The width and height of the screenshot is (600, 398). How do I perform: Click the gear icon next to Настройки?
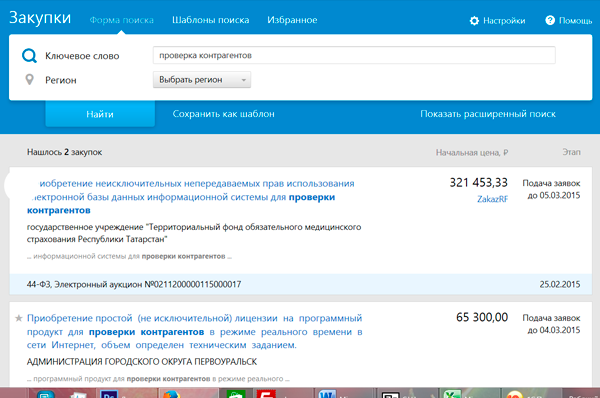pyautogui.click(x=474, y=21)
